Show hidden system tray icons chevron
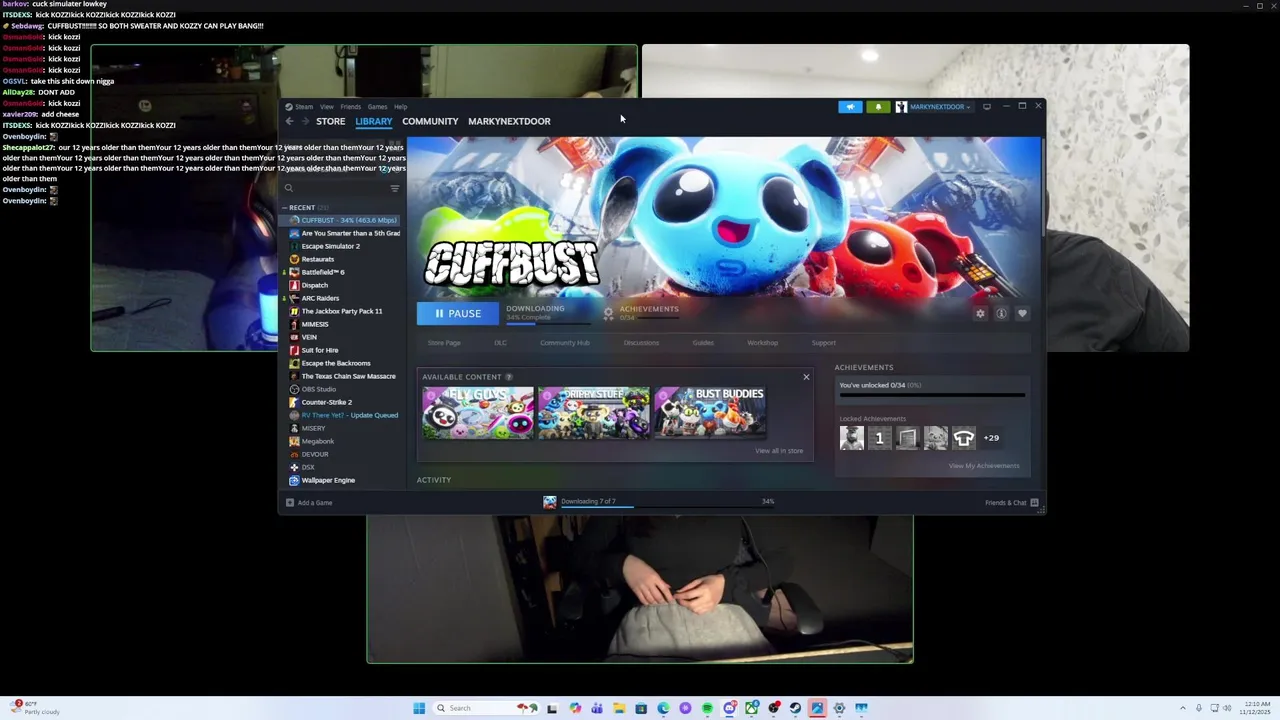The width and height of the screenshot is (1280, 720). [x=1183, y=708]
